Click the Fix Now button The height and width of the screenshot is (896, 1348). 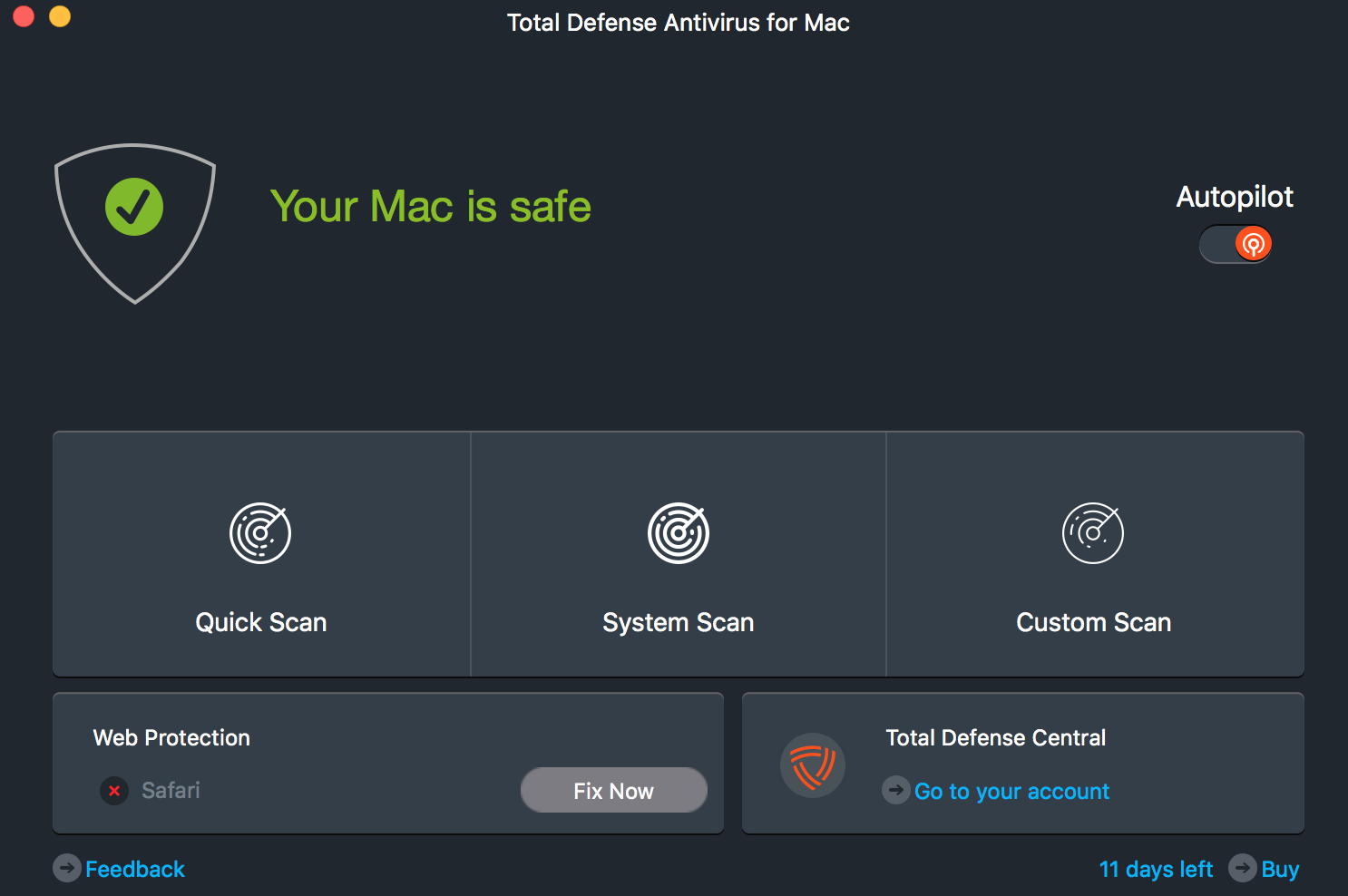click(614, 791)
